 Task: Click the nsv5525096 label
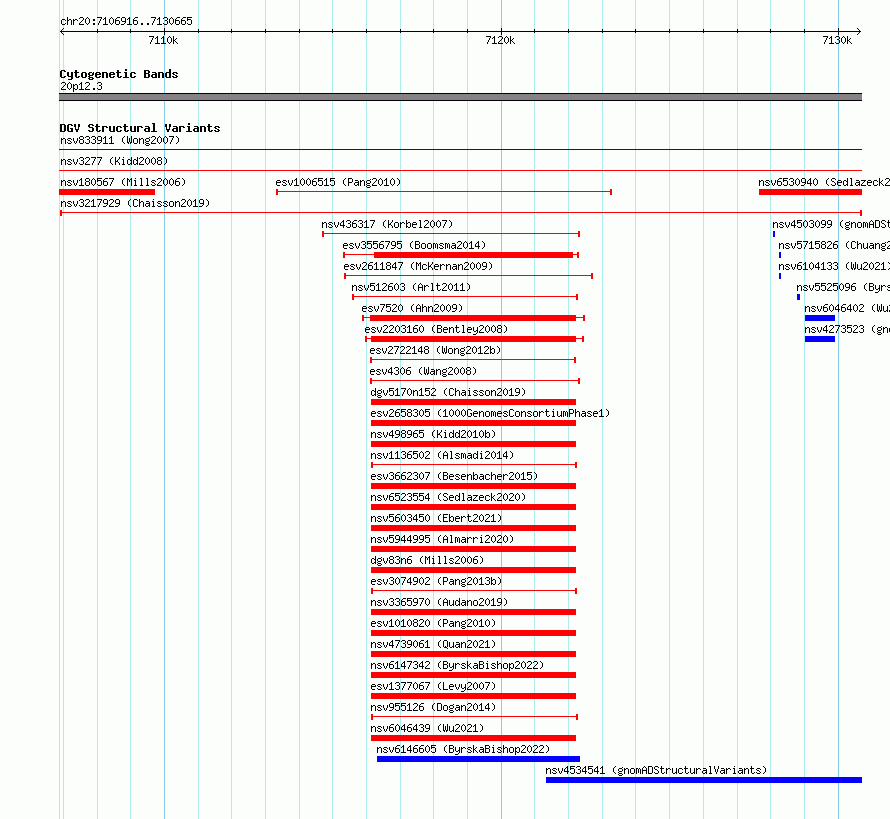843,287
